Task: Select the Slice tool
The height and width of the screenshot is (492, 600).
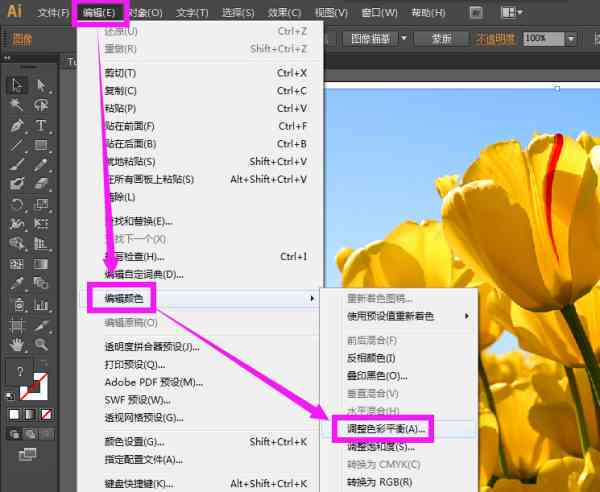Action: point(41,325)
